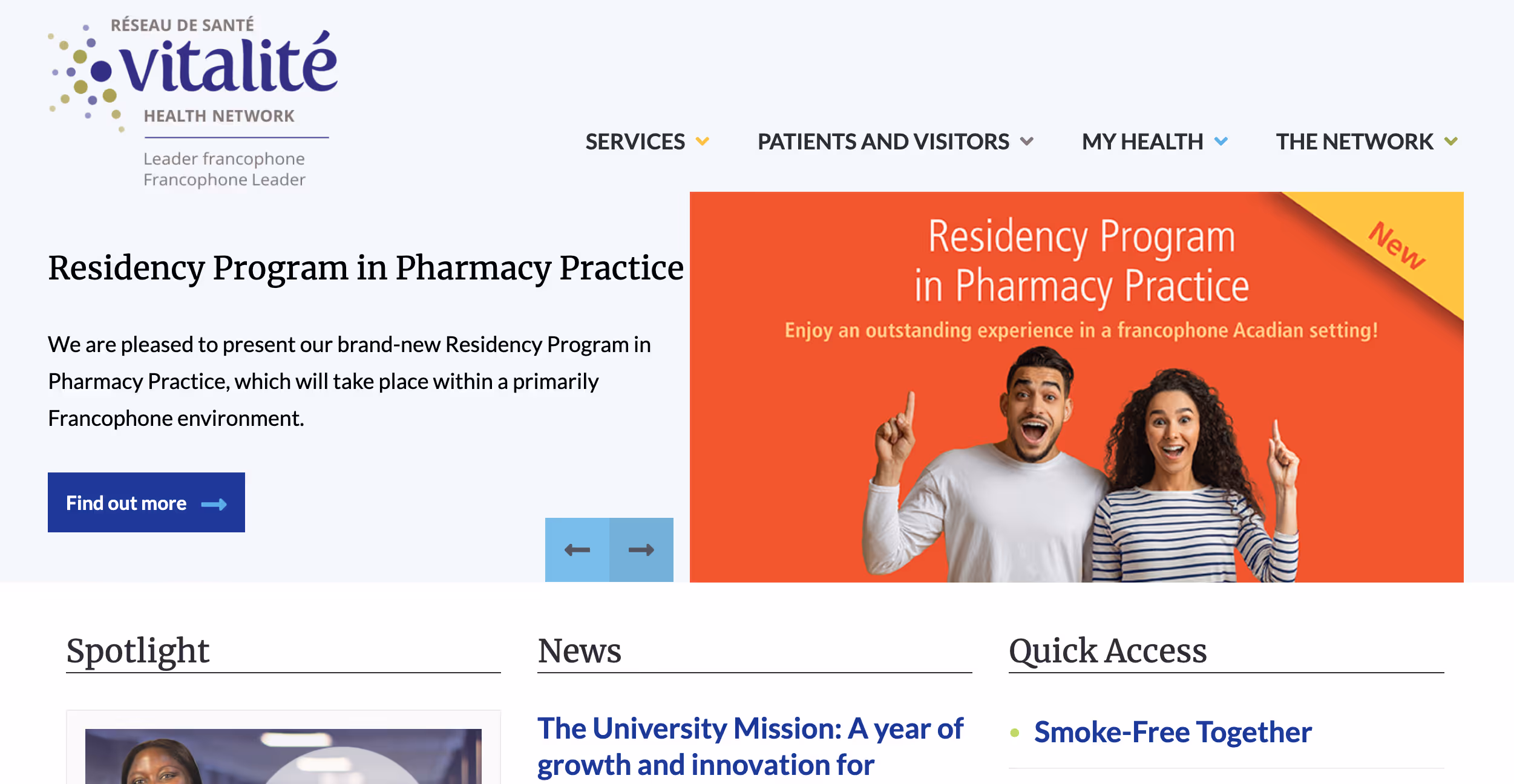Click the yellow chevron beside Services
This screenshot has width=1514, height=784.
(702, 142)
